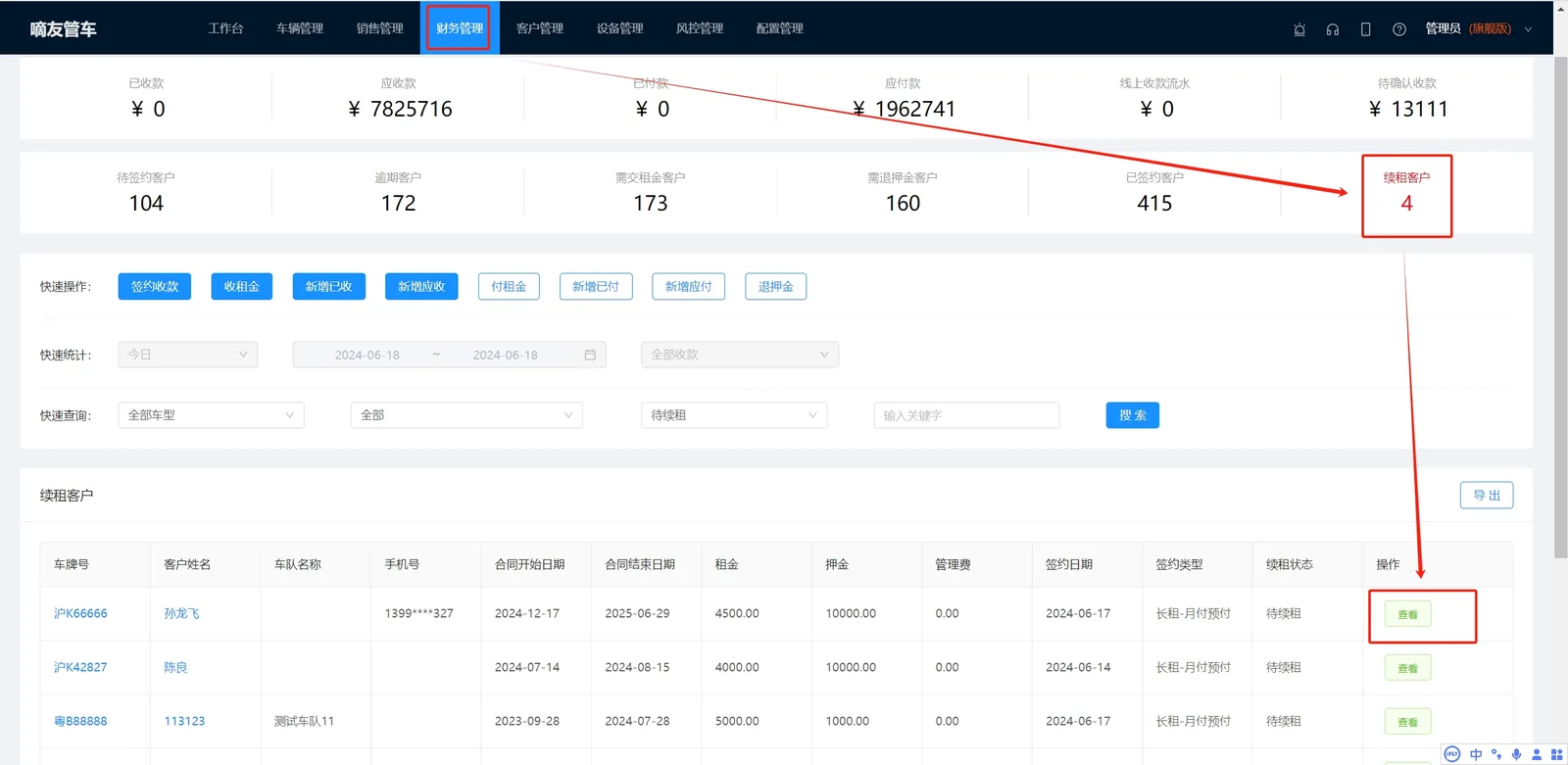1568x765 pixels.
Task: Open the 销售管理 menu tab
Action: click(x=380, y=28)
